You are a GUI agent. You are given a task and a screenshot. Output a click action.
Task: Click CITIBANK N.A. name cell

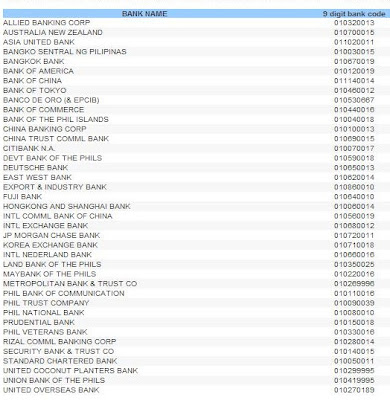pyautogui.click(x=29, y=148)
